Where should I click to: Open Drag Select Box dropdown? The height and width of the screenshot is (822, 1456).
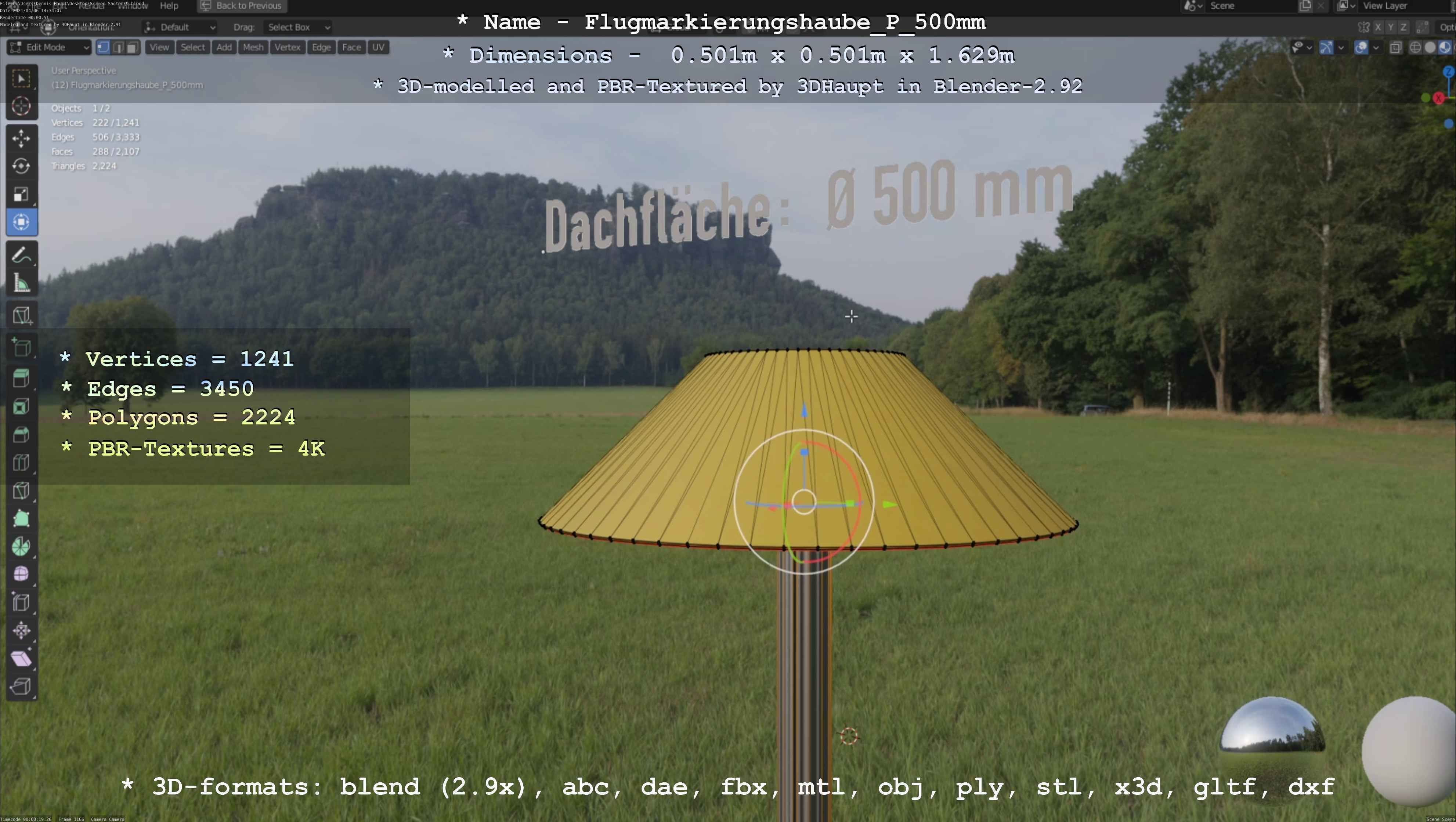[297, 27]
